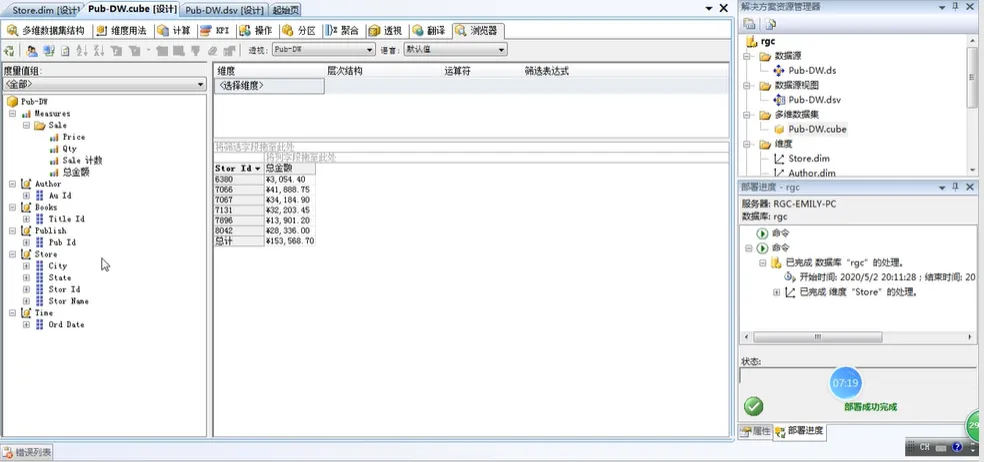Viewport: 984px width, 462px height.
Task: Click Store.dim in Solution Explorer
Action: pyautogui.click(x=809, y=159)
